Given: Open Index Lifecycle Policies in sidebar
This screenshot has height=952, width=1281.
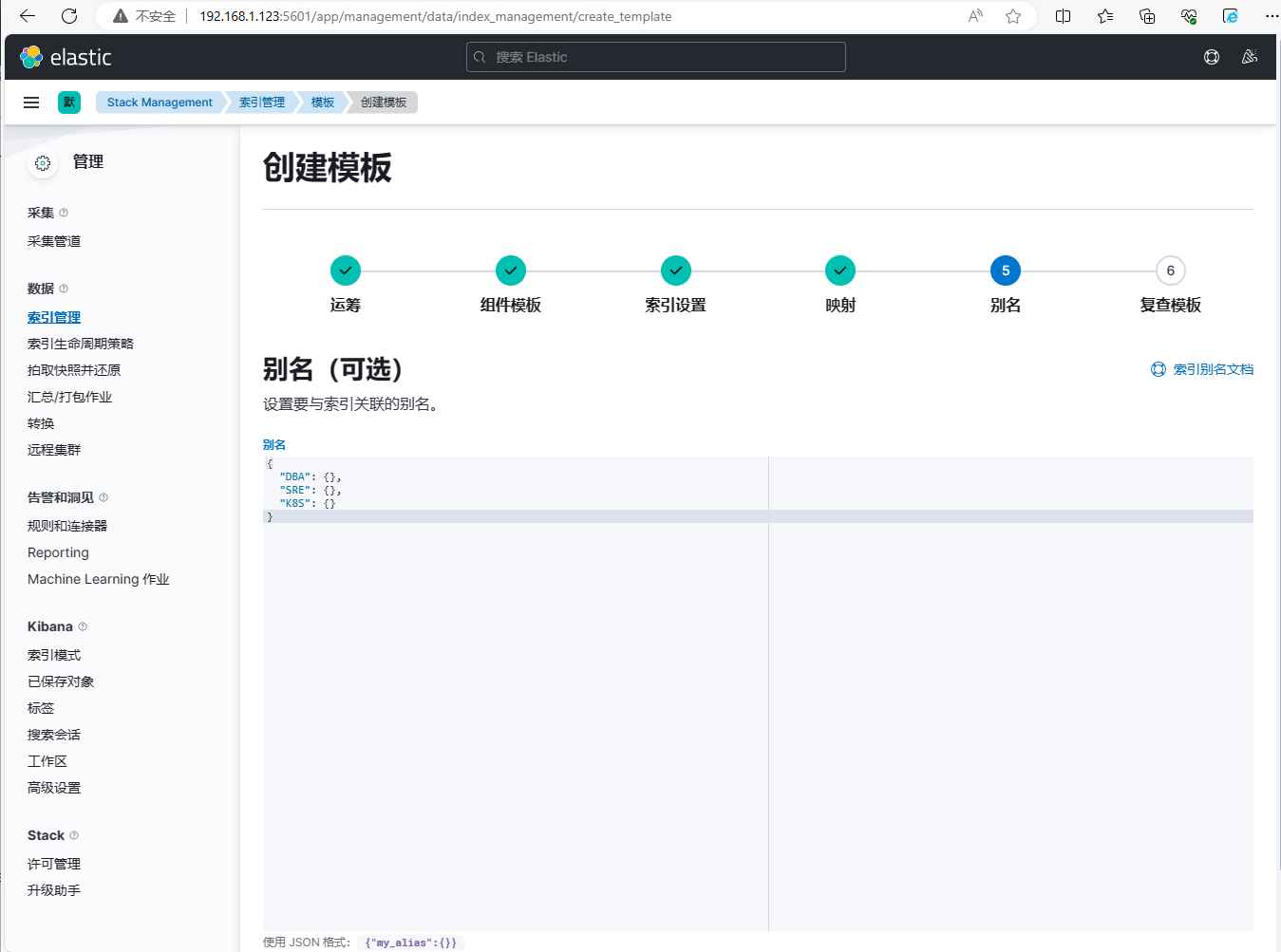Looking at the screenshot, I should coord(81,344).
